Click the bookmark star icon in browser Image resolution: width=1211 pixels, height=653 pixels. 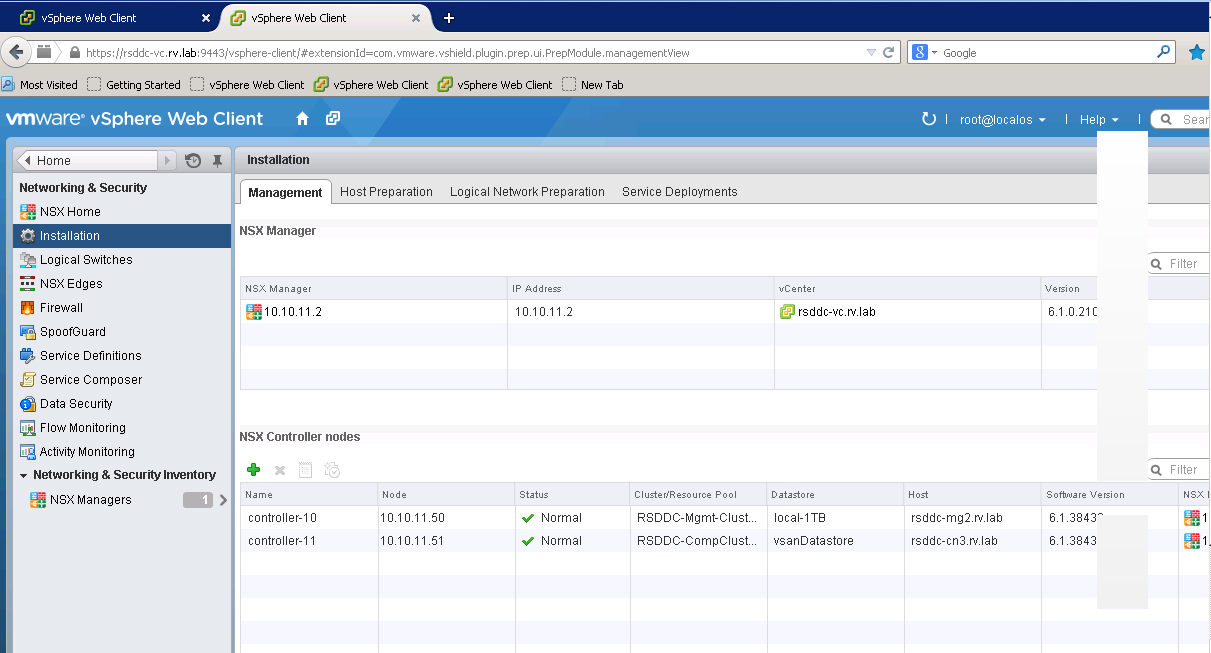click(1196, 53)
